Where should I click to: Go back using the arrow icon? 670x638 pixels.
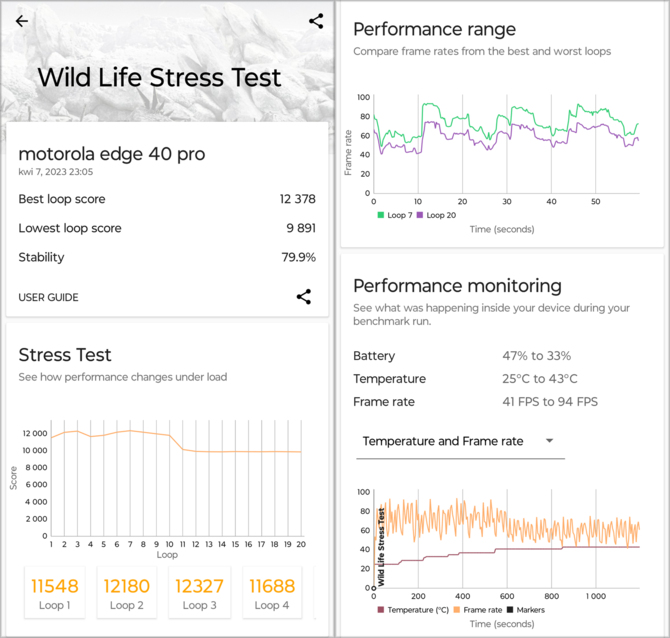pos(22,21)
